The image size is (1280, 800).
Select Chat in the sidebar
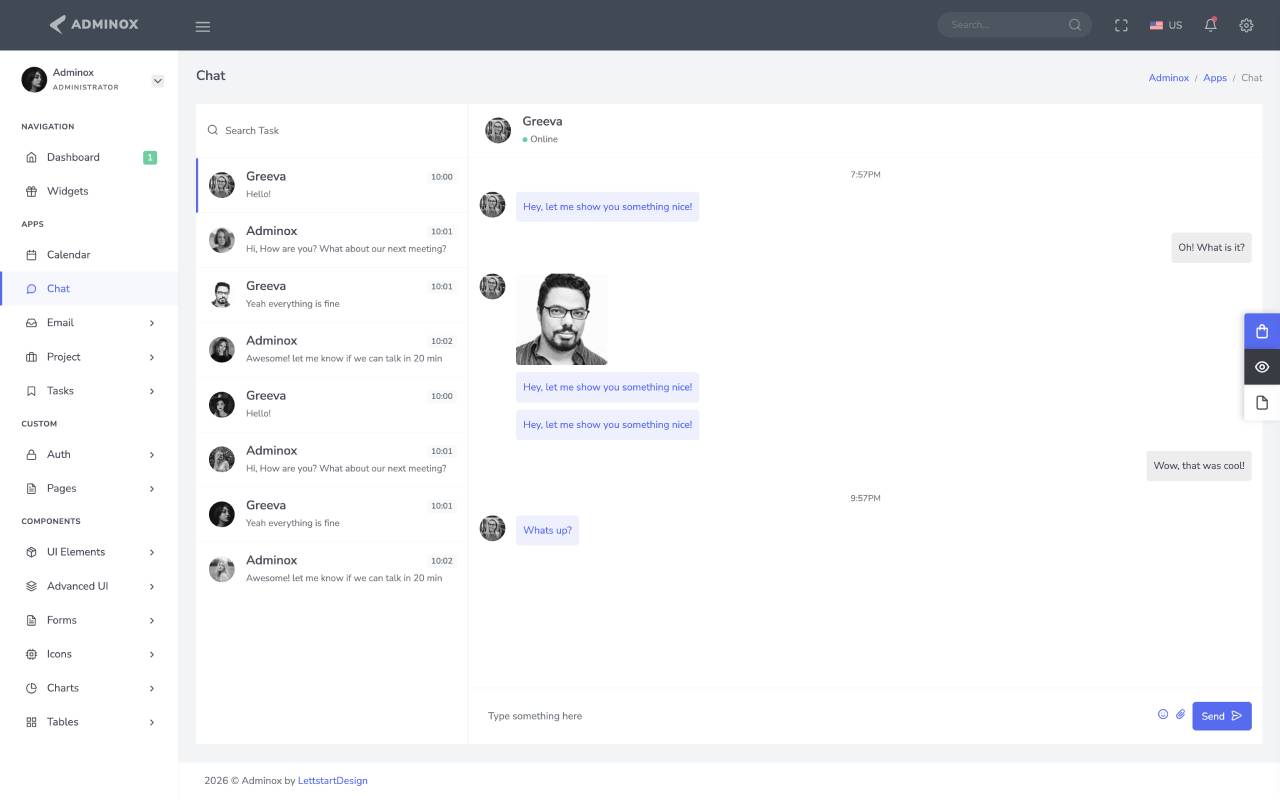(x=89, y=288)
